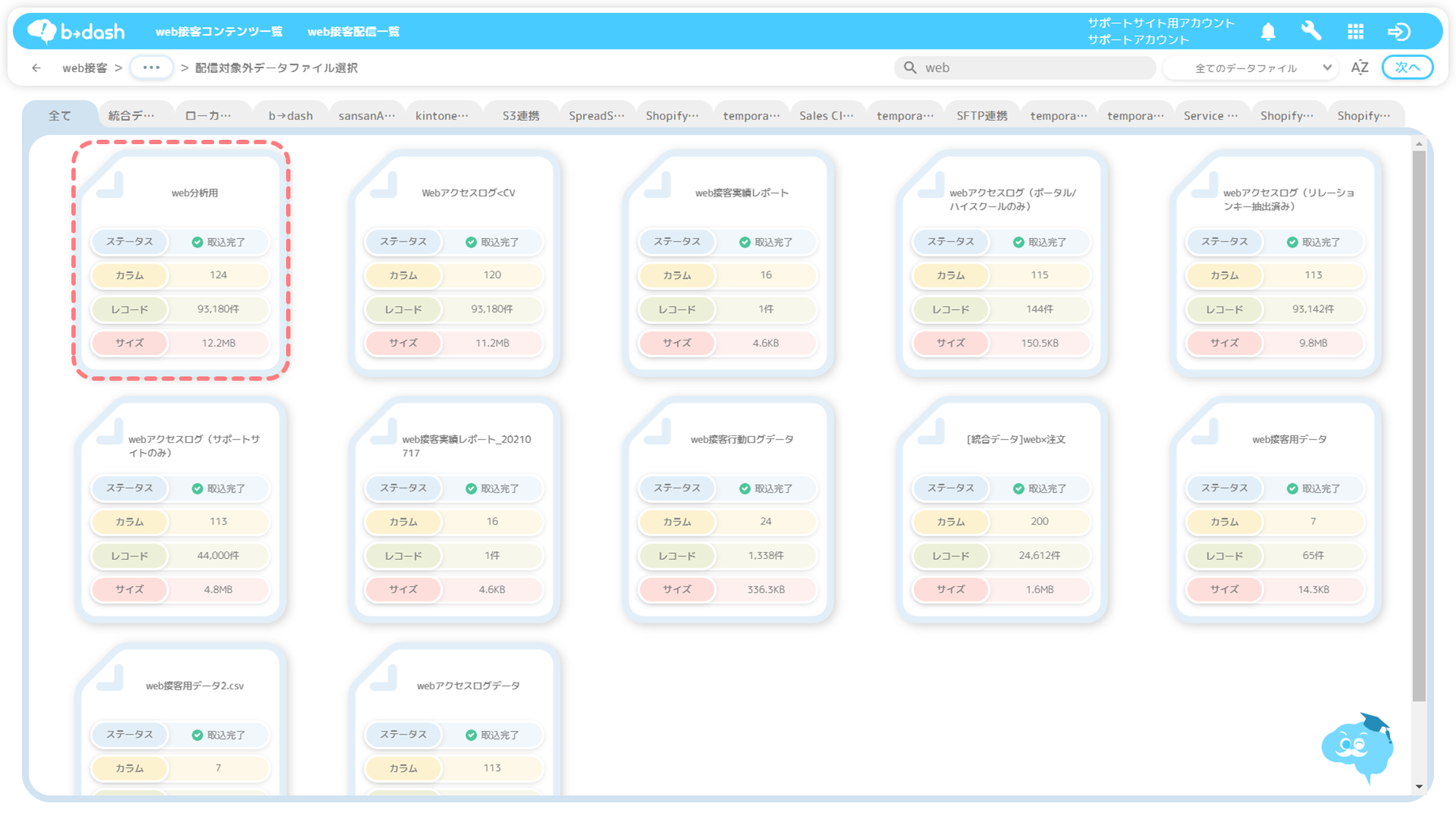Viewport: 1456px width, 819px height.
Task: Open the mascot help assistant
Action: click(x=1357, y=748)
